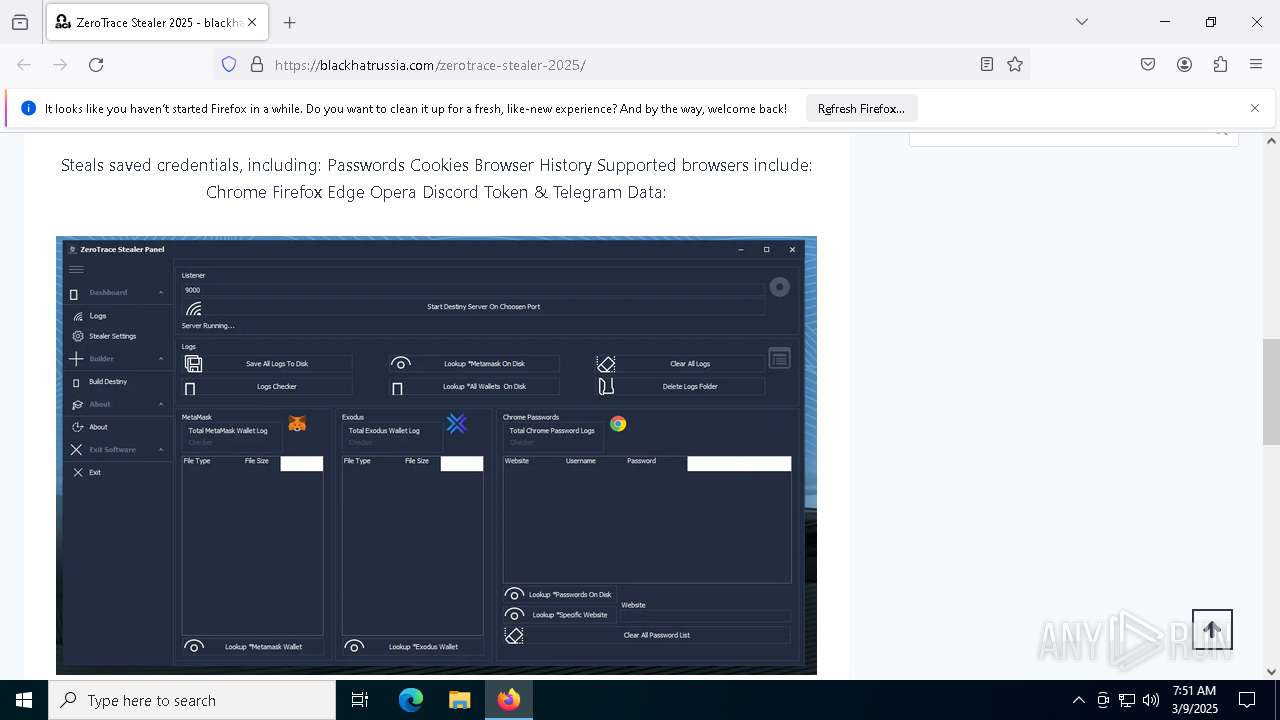Open the notifications action center
Image resolution: width=1280 pixels, height=720 pixels.
(1248, 700)
